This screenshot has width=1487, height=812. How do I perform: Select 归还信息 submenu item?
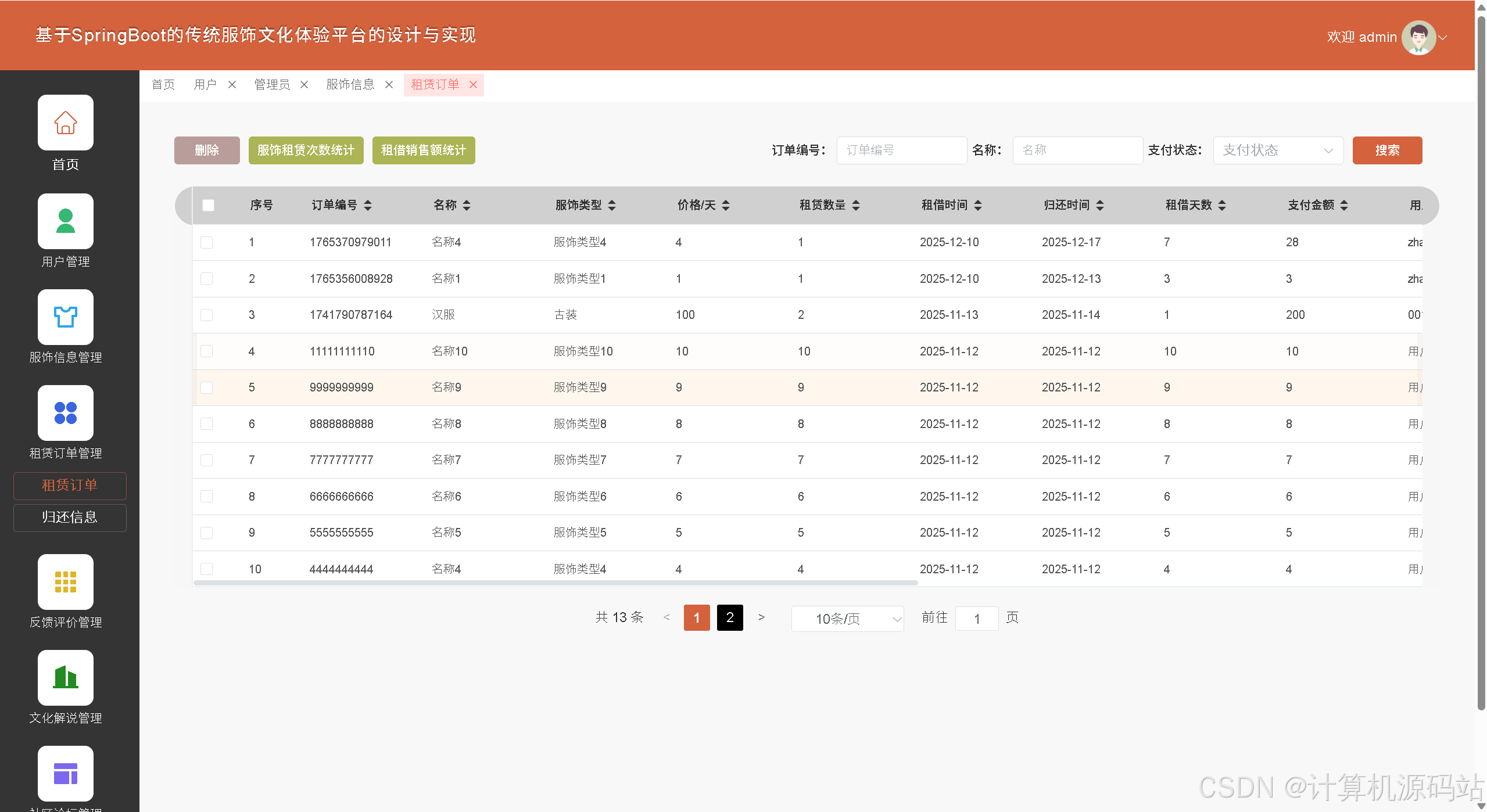click(x=70, y=518)
